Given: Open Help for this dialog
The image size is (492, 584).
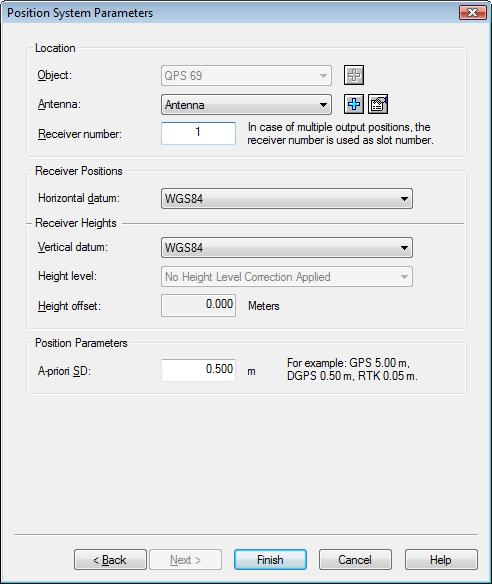Looking at the screenshot, I should (441, 559).
